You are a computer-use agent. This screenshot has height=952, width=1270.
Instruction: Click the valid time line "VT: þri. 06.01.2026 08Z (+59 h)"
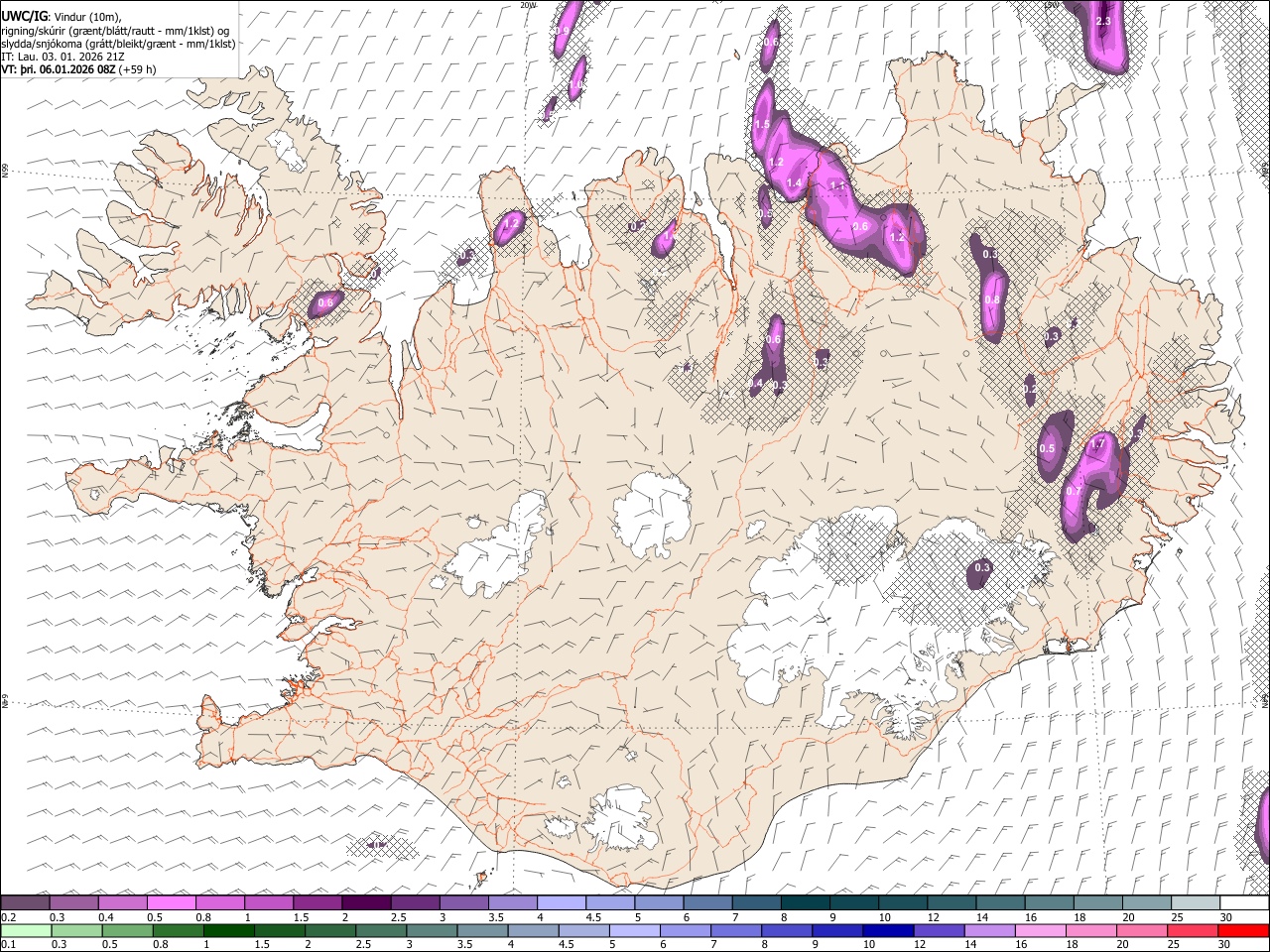click(x=78, y=69)
